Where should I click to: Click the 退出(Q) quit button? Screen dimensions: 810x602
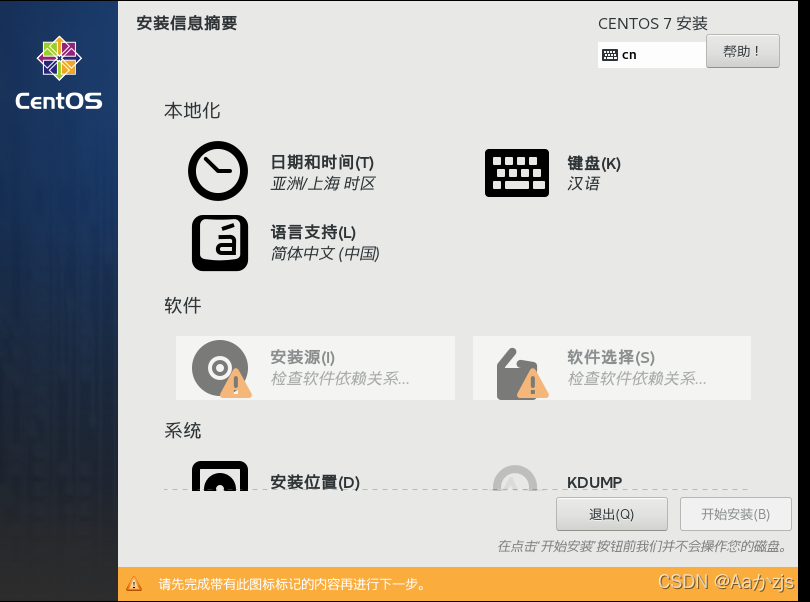click(x=612, y=514)
